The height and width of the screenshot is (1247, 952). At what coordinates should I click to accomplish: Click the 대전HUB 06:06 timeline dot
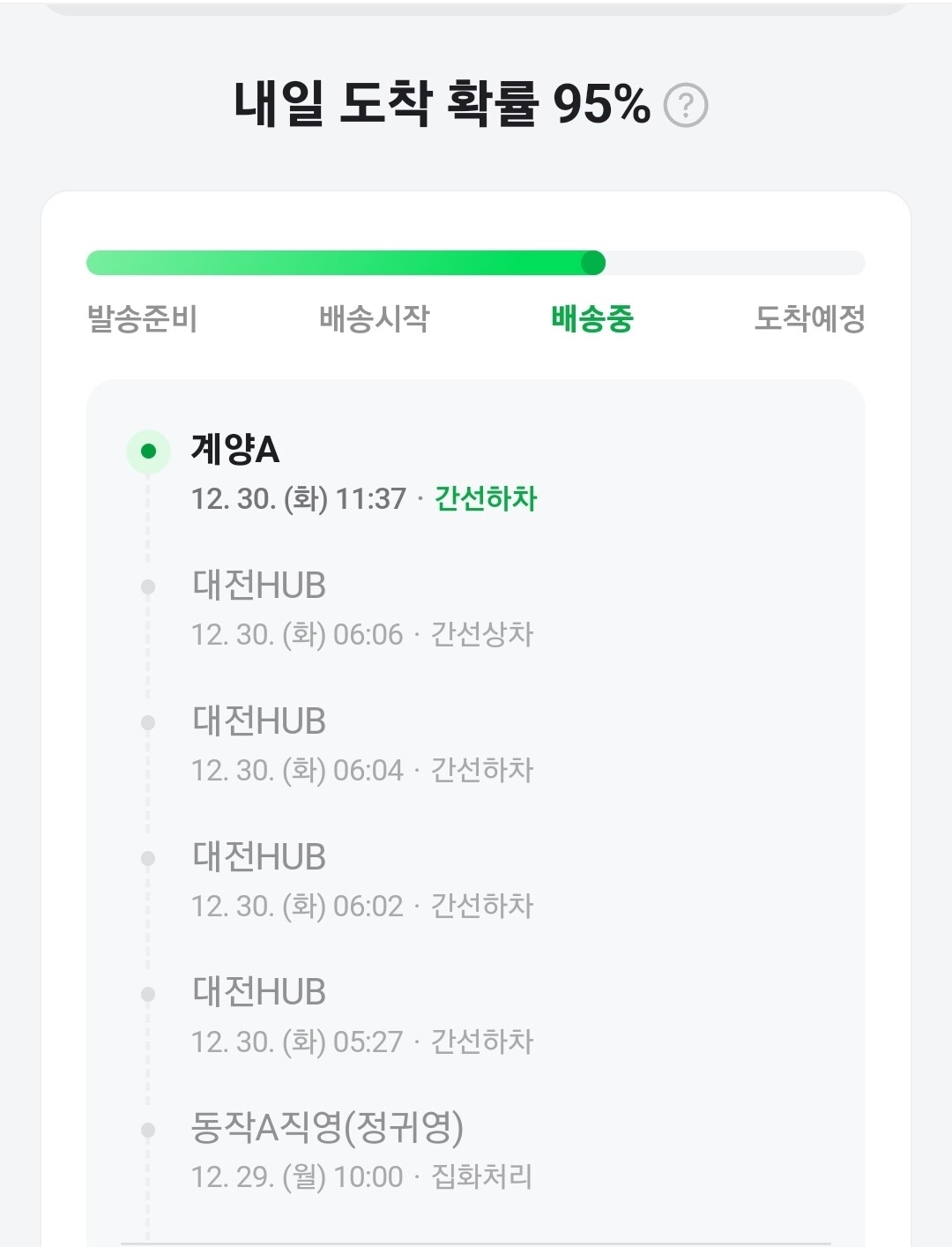[148, 586]
